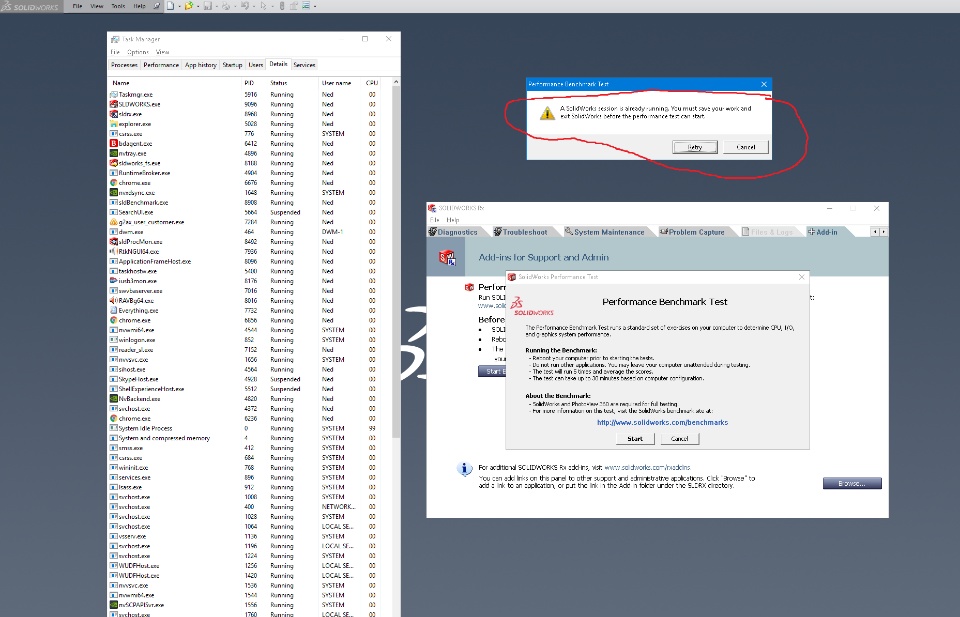Open dropdown arrow next to Undo icon
The image size is (960, 617).
point(254,7)
